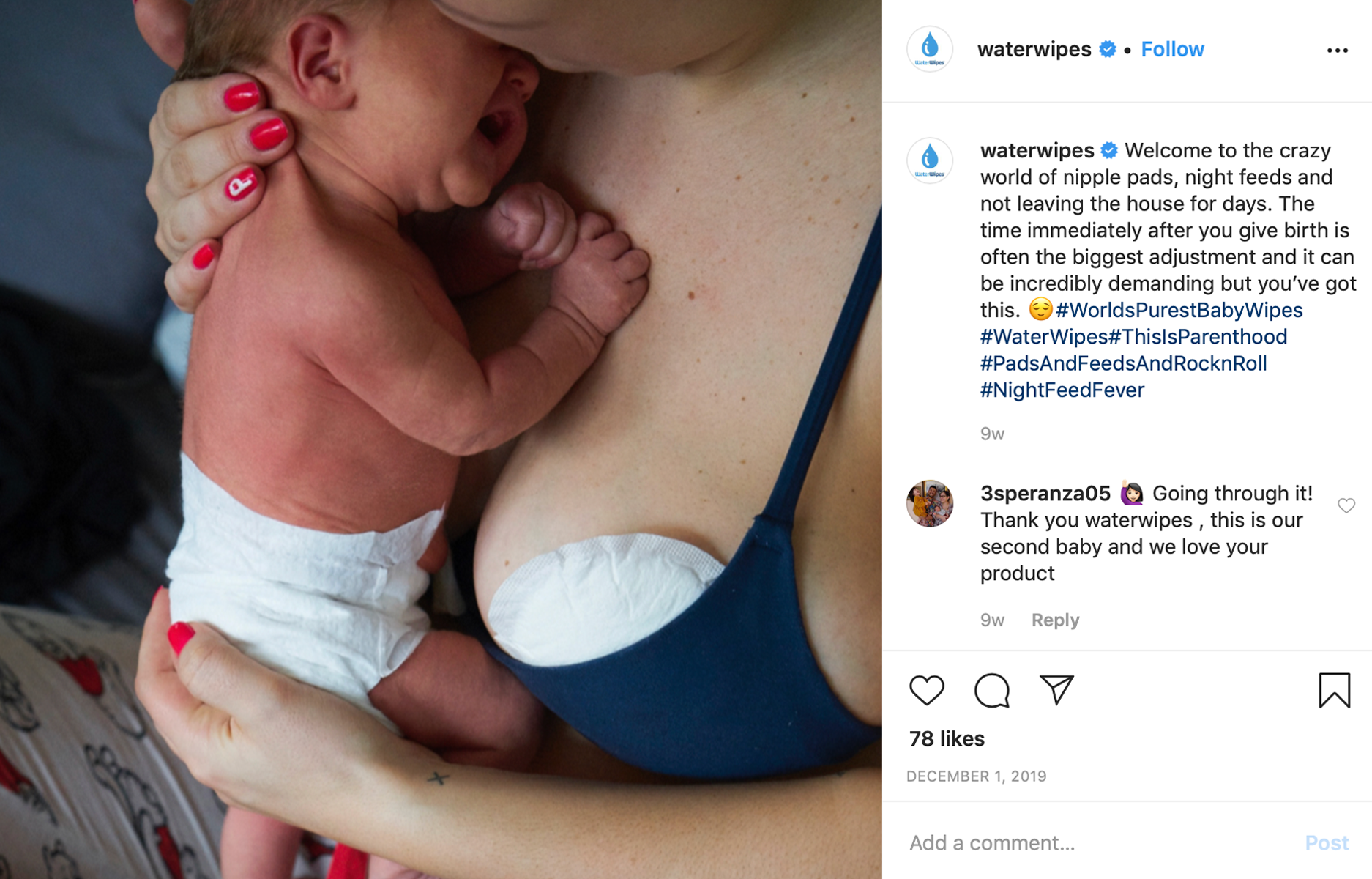The image size is (1372, 879).
Task: Open the comment speech bubble icon
Action: (992, 690)
